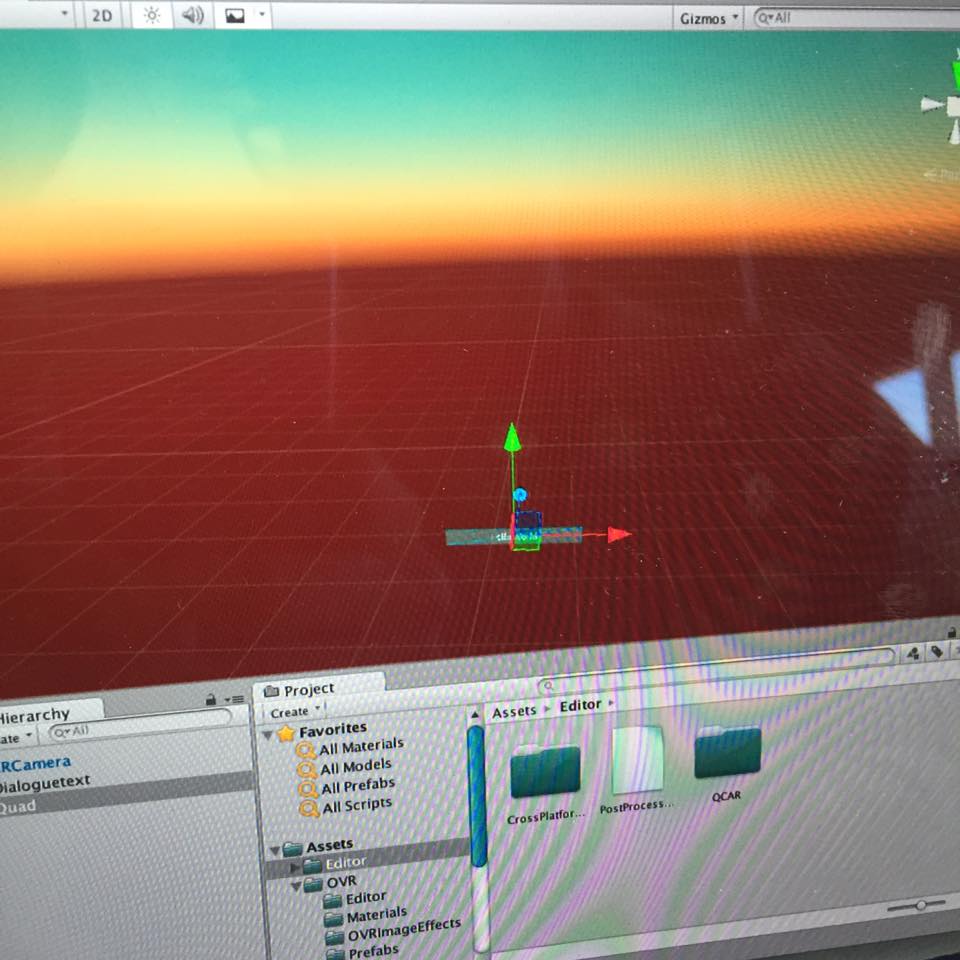Viewport: 960px width, 960px height.
Task: Click the green Y-axis move arrow
Action: coord(512,437)
